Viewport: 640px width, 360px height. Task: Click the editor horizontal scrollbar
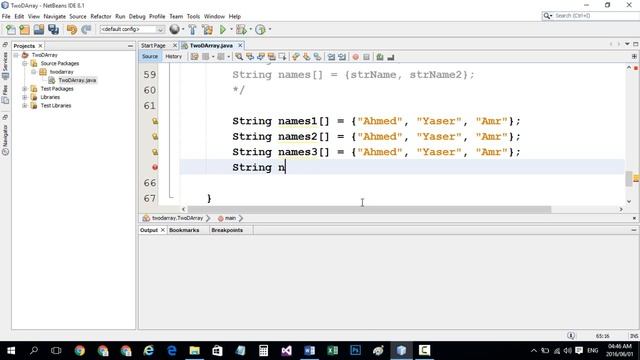pos(369,209)
